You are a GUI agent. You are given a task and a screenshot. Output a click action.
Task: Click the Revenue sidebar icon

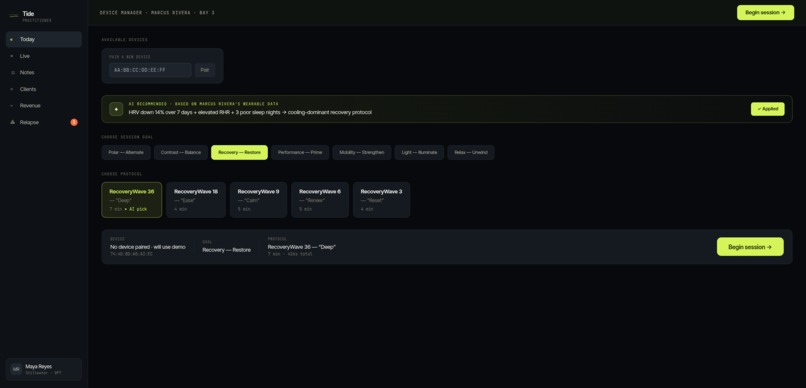click(x=12, y=106)
